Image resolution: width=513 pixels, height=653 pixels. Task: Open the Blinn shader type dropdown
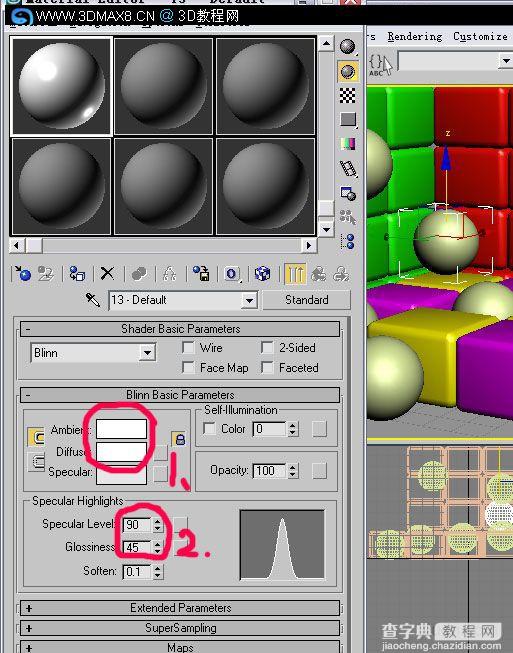click(147, 353)
